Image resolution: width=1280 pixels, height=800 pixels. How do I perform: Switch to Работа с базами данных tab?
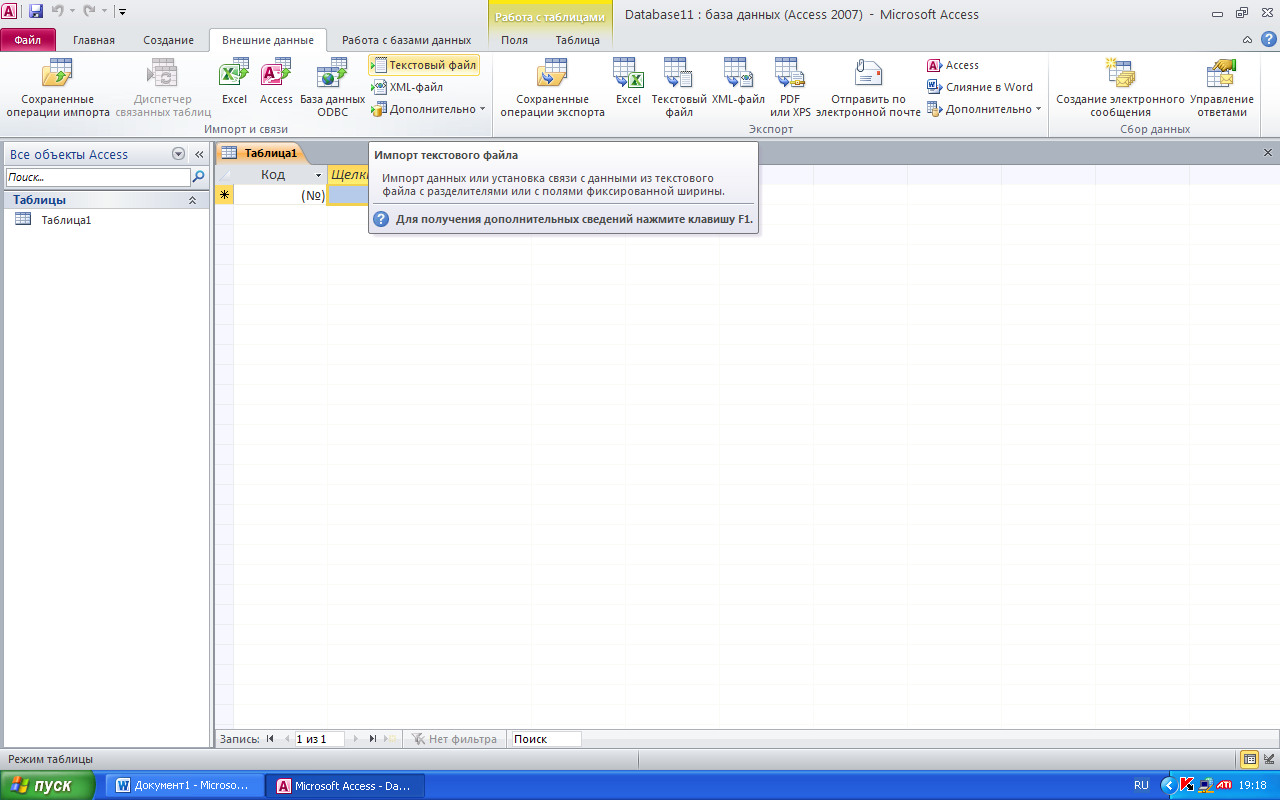[x=406, y=40]
